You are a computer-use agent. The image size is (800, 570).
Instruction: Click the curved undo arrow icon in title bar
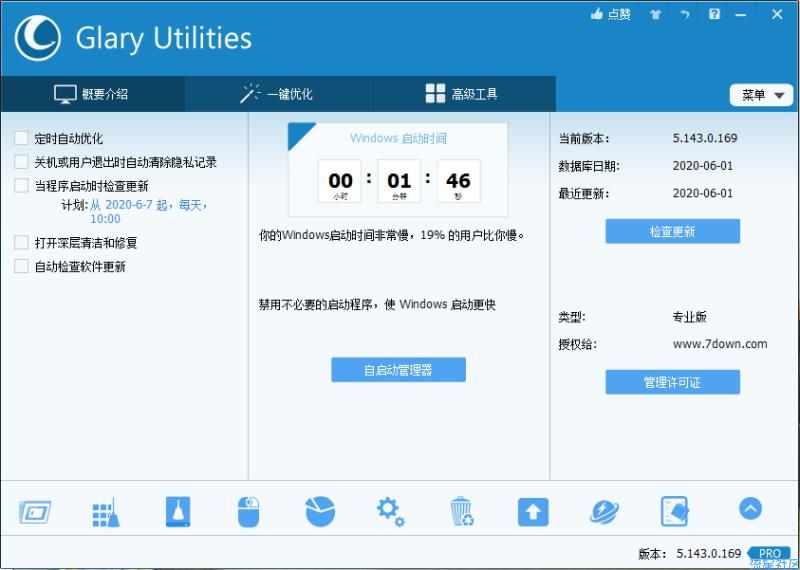pyautogui.click(x=685, y=15)
